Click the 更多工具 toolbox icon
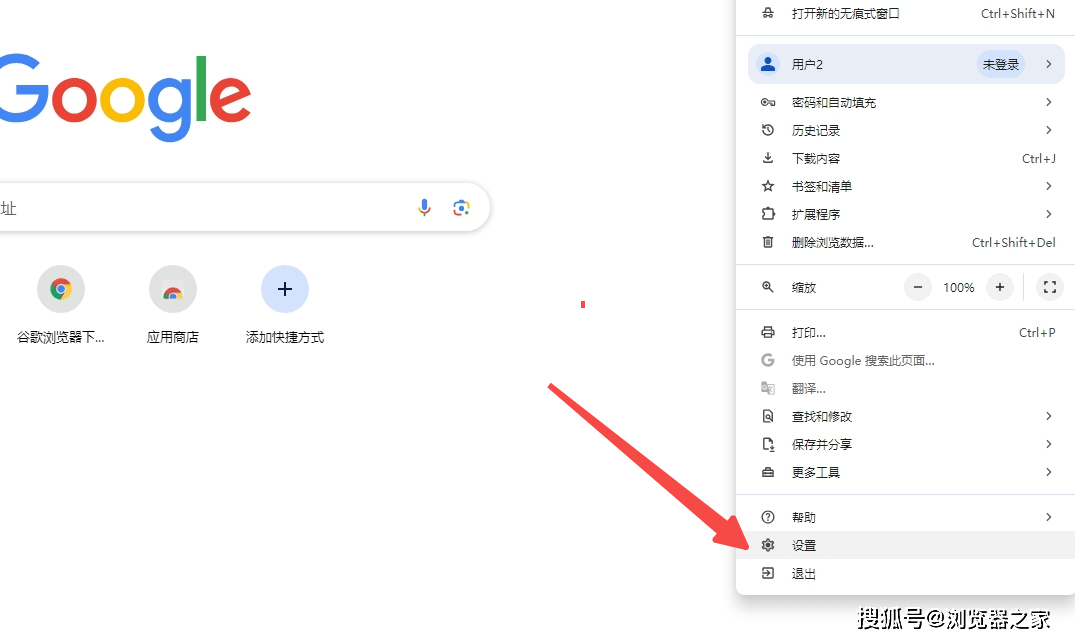1075x642 pixels. 768,472
